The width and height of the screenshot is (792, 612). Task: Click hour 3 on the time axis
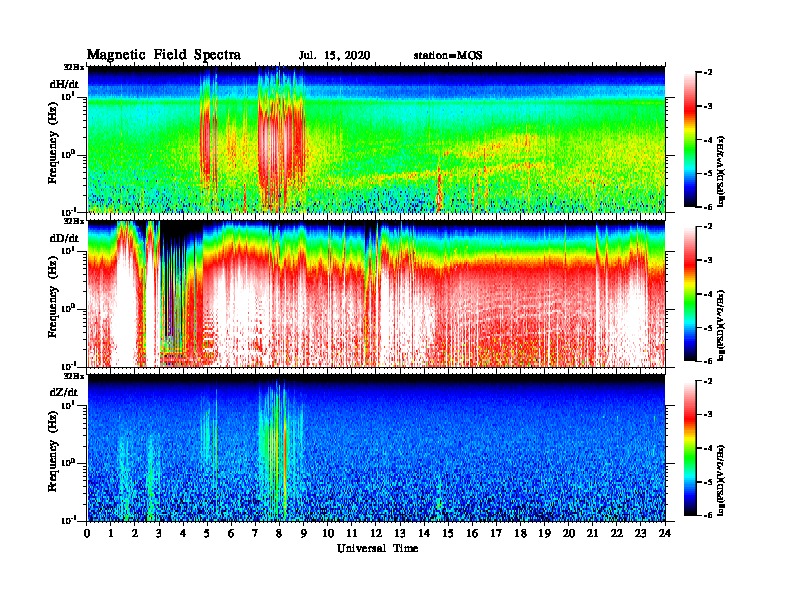[x=159, y=534]
